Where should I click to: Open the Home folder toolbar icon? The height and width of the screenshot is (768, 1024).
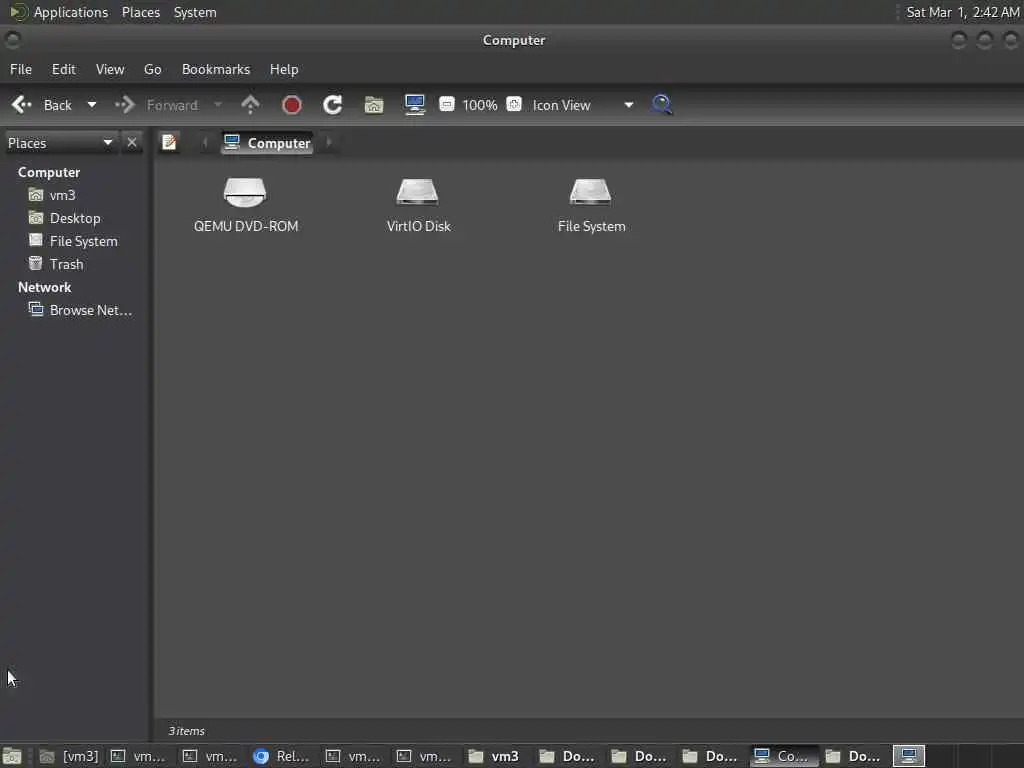click(x=374, y=104)
